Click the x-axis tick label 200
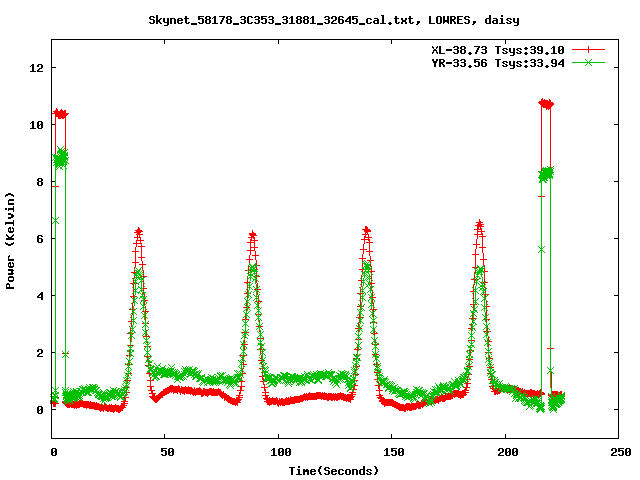This screenshot has width=640, height=480. tap(507, 452)
